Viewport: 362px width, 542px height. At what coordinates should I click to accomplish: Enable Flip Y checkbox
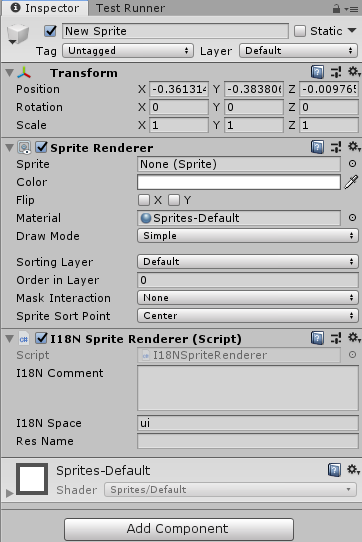[x=174, y=200]
